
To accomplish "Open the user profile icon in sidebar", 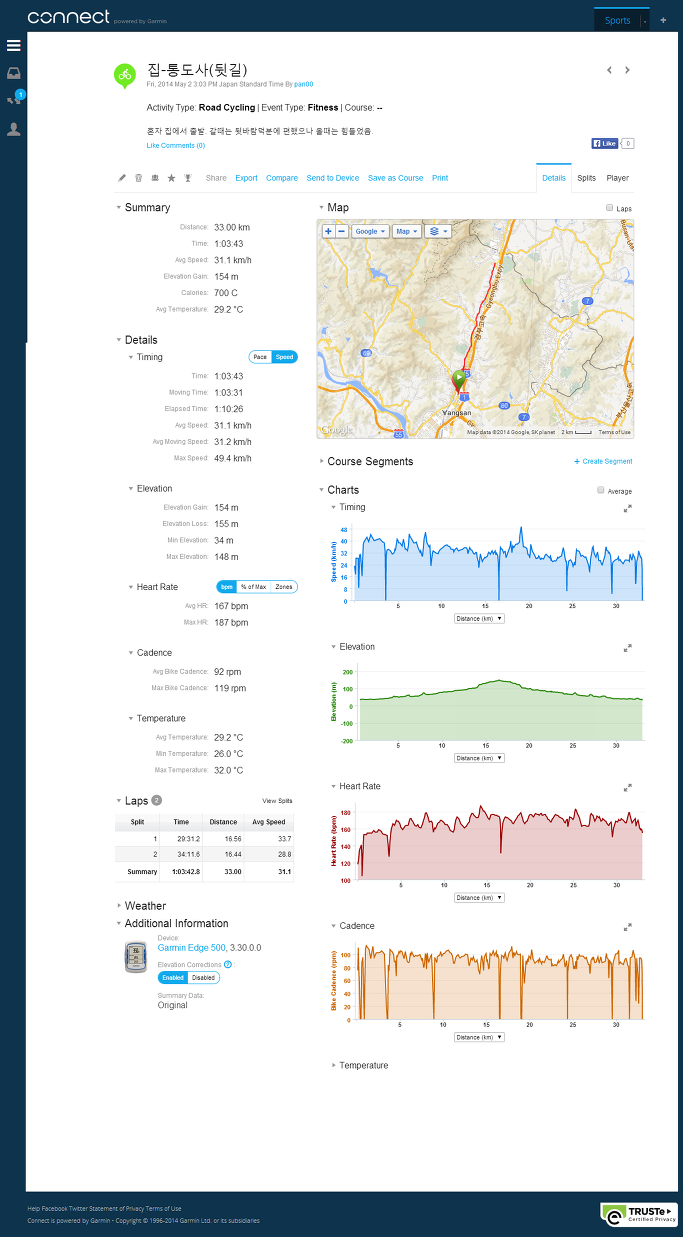I will [x=14, y=129].
